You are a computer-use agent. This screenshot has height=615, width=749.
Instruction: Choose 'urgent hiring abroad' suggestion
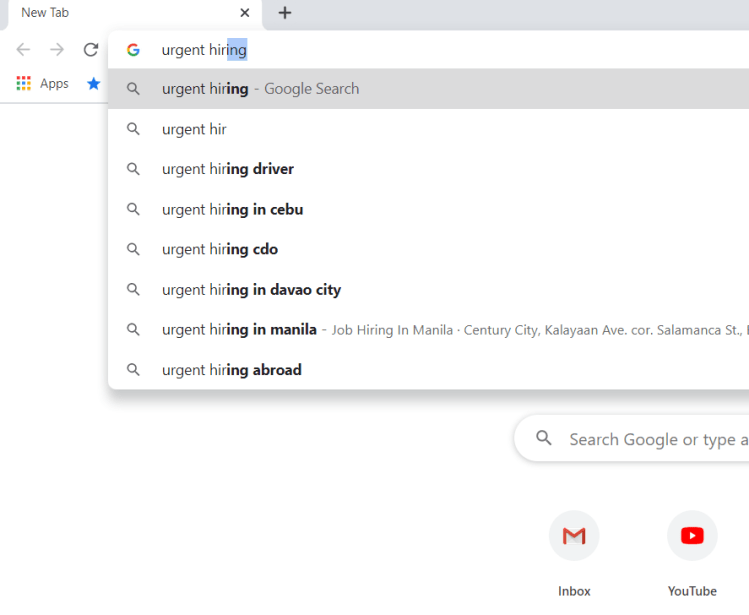coord(231,370)
